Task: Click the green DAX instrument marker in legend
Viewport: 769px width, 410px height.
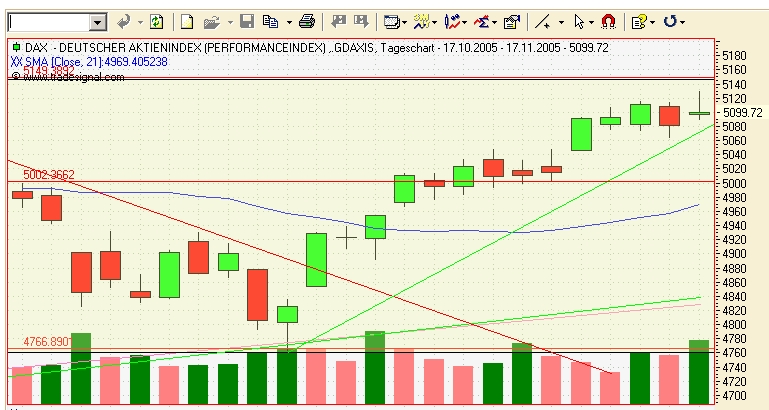Action: pos(16,48)
